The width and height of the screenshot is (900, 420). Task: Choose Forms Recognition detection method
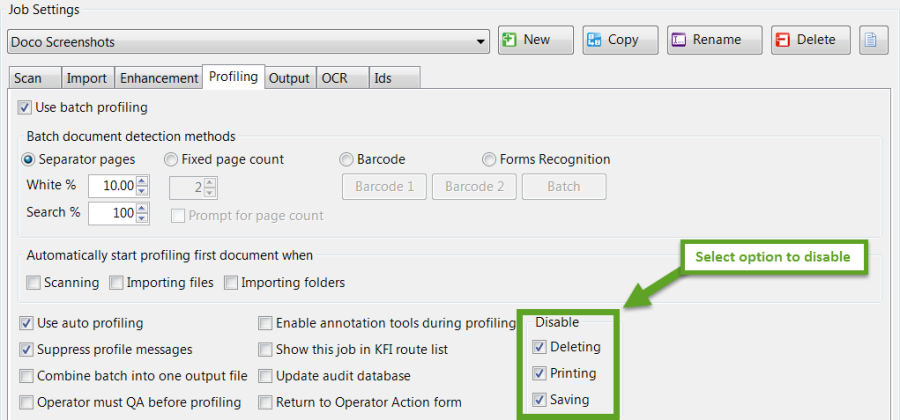[x=490, y=159]
